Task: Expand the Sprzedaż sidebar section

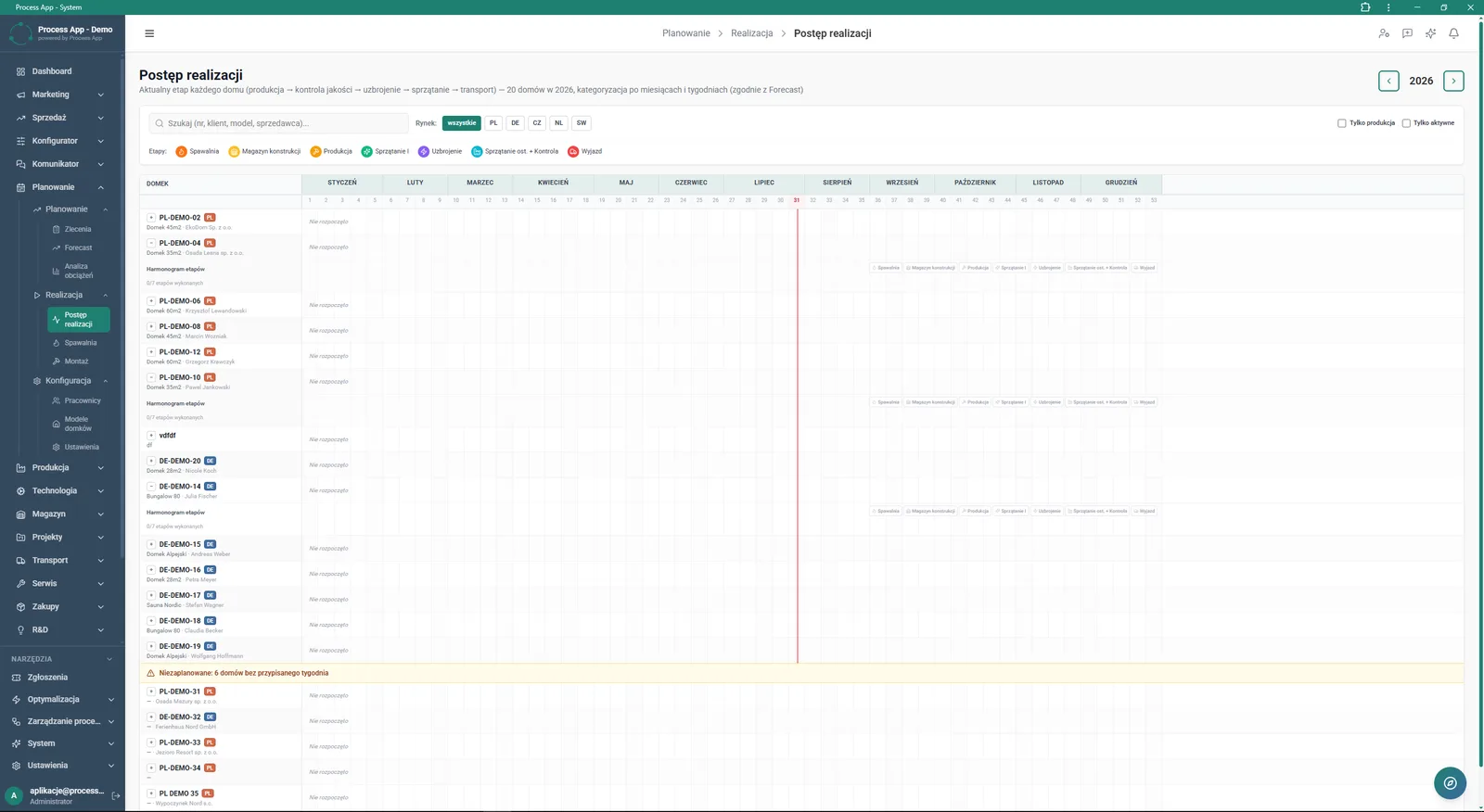Action: point(61,118)
